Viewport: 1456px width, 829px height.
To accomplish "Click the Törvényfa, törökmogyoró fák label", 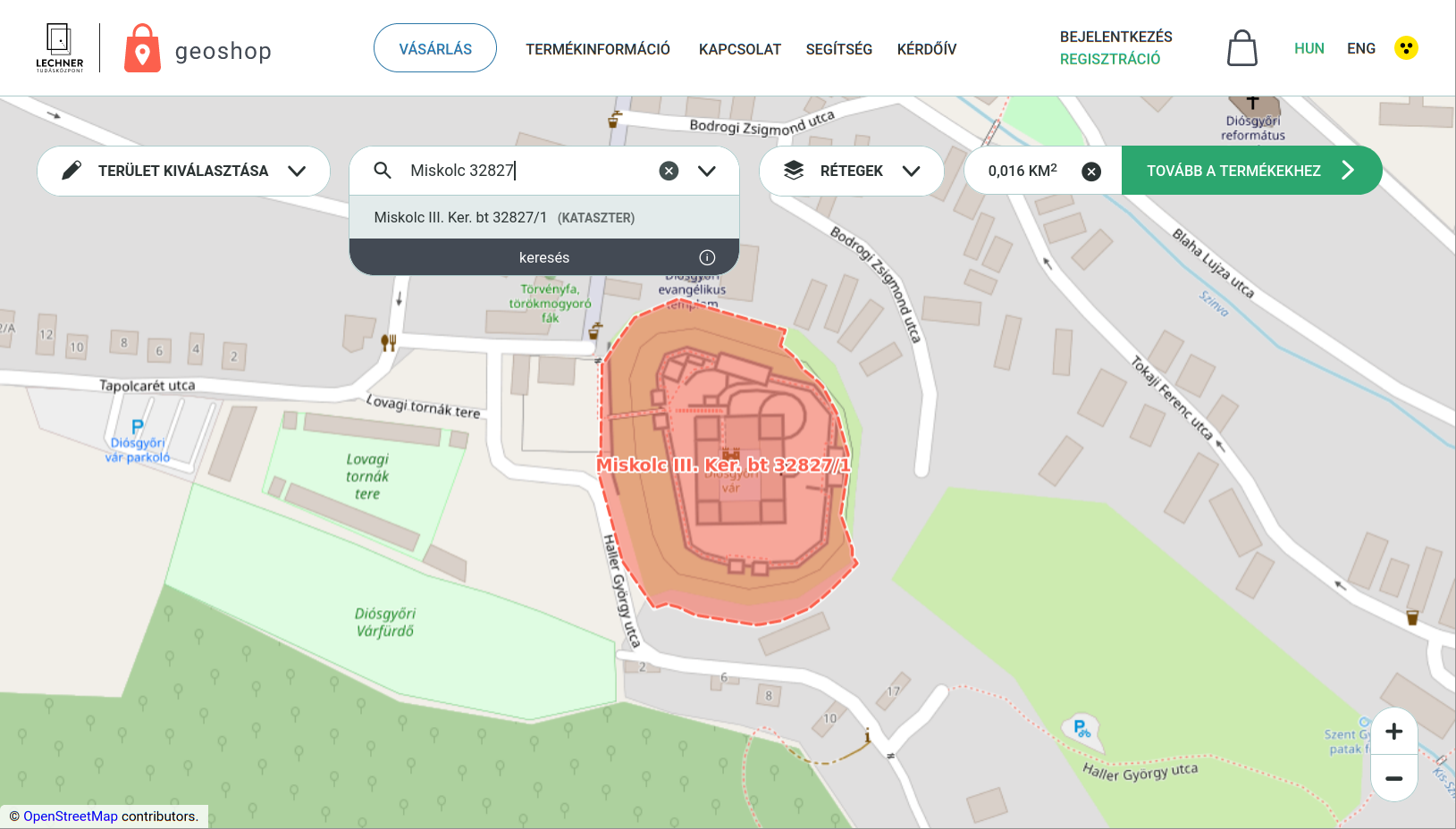I will [551, 303].
